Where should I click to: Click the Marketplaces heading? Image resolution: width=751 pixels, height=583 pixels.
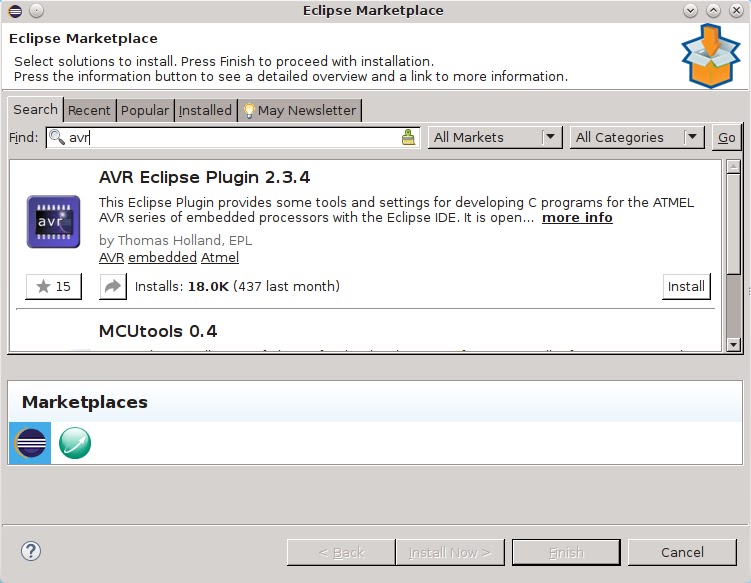[85, 402]
